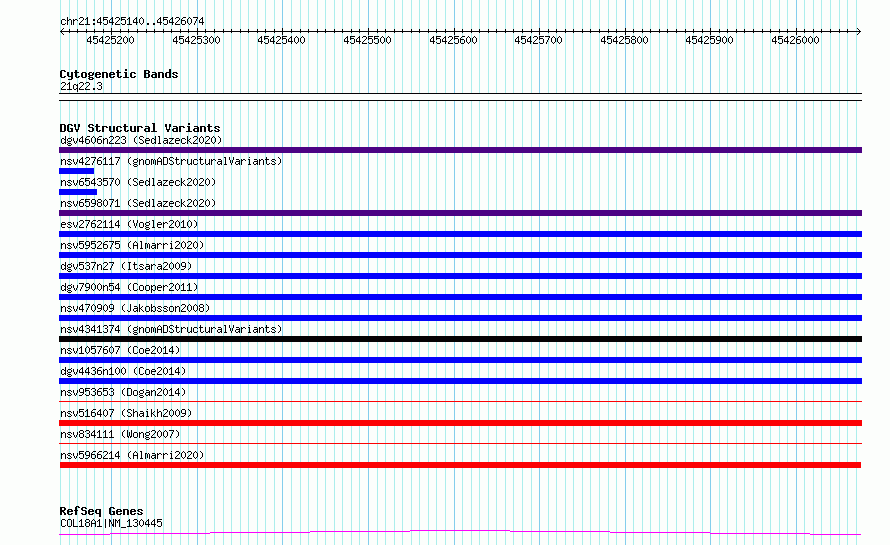Viewport: 890px width, 545px height.
Task: Click the left arrowhead of the ruler
Action: (62, 32)
